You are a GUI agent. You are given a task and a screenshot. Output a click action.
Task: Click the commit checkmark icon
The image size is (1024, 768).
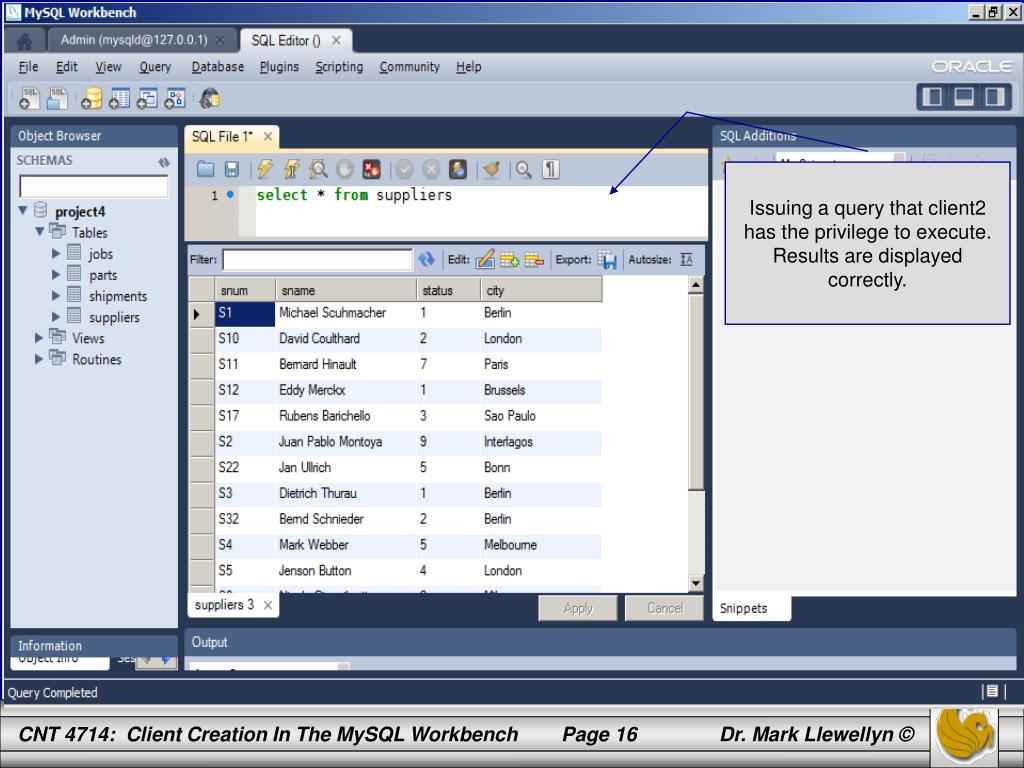pos(405,170)
